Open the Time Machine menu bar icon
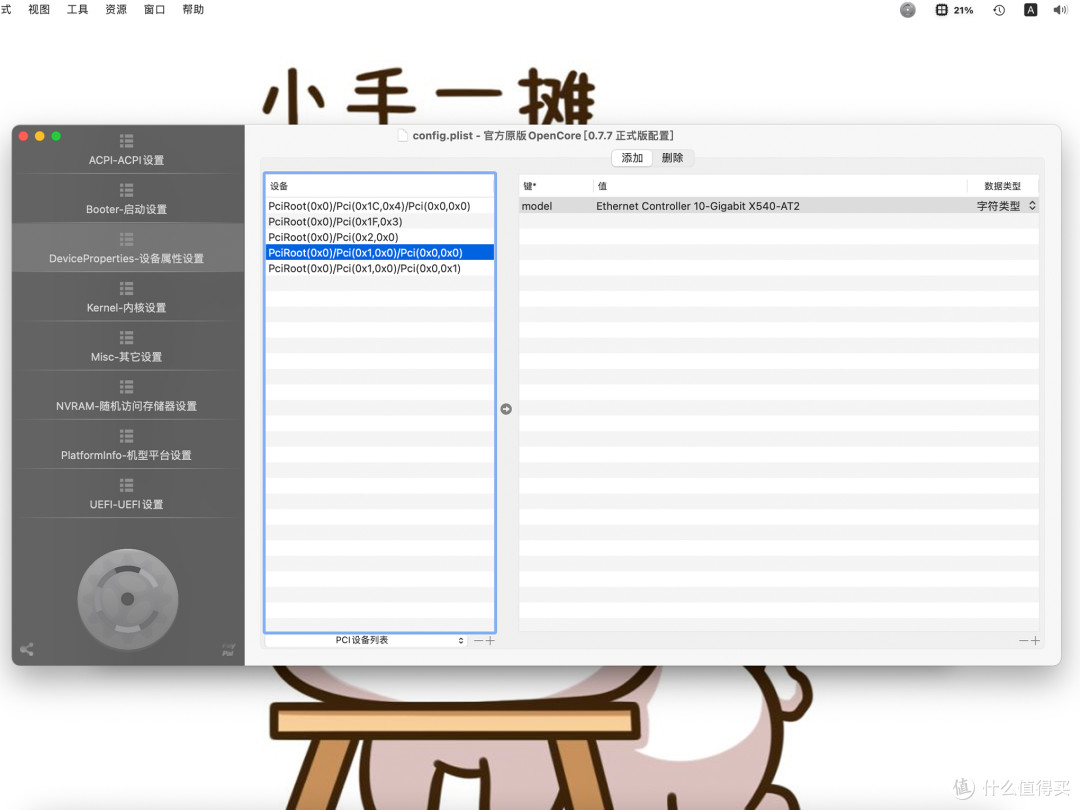Viewport: 1080px width, 810px height. 999,10
